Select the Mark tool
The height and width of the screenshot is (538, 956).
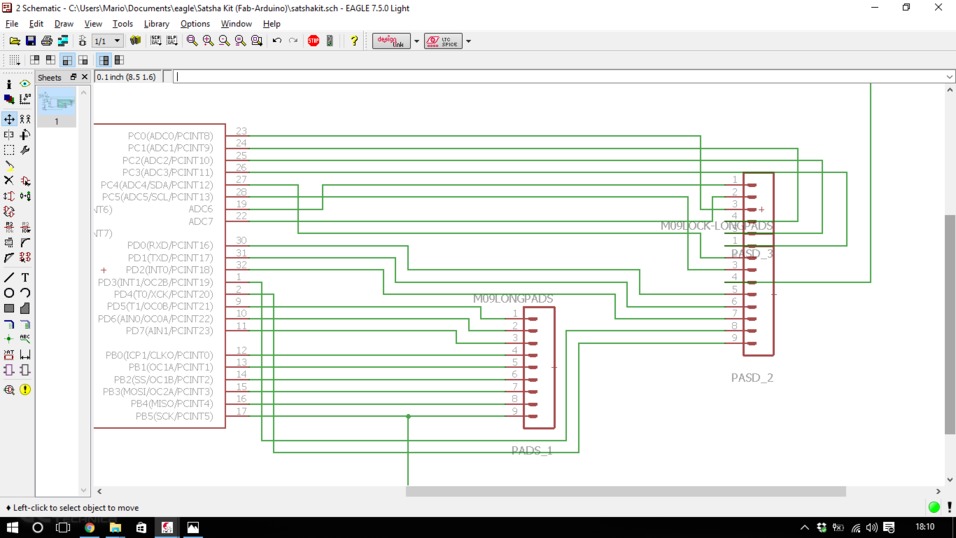point(25,99)
